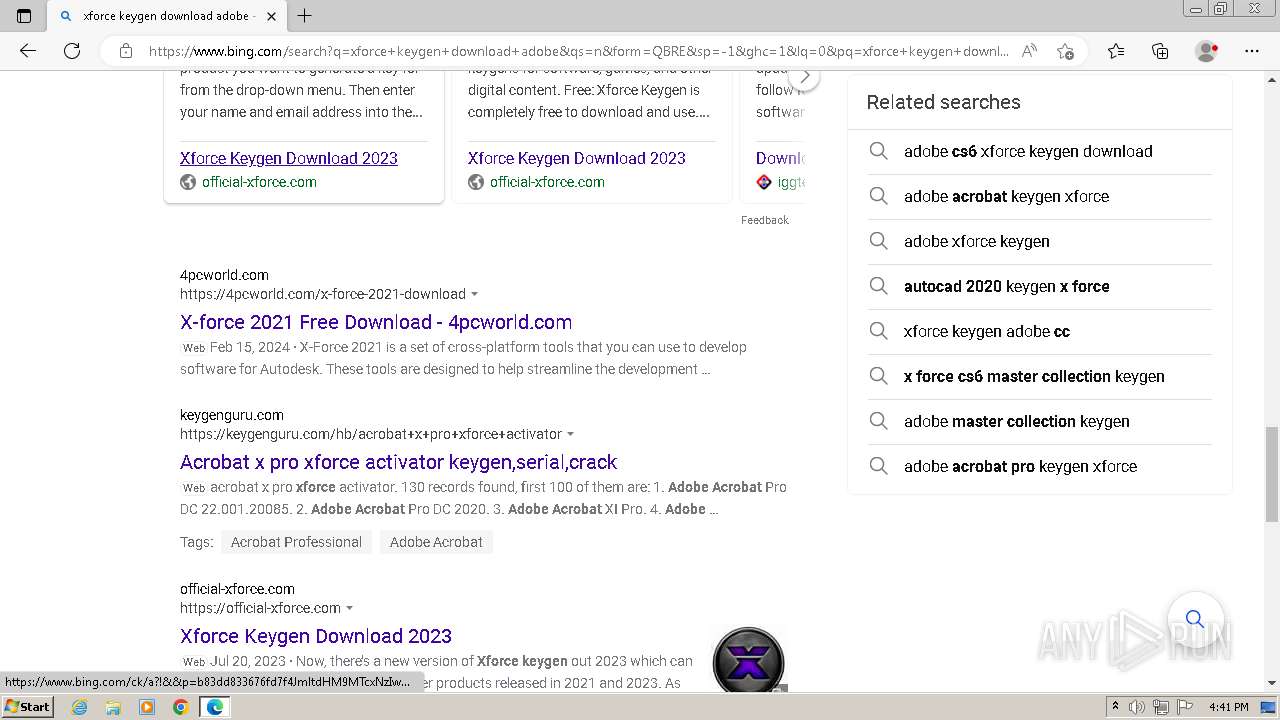The width and height of the screenshot is (1280, 720).
Task: Open the system clock showing 4:41 PM
Action: (x=1228, y=707)
